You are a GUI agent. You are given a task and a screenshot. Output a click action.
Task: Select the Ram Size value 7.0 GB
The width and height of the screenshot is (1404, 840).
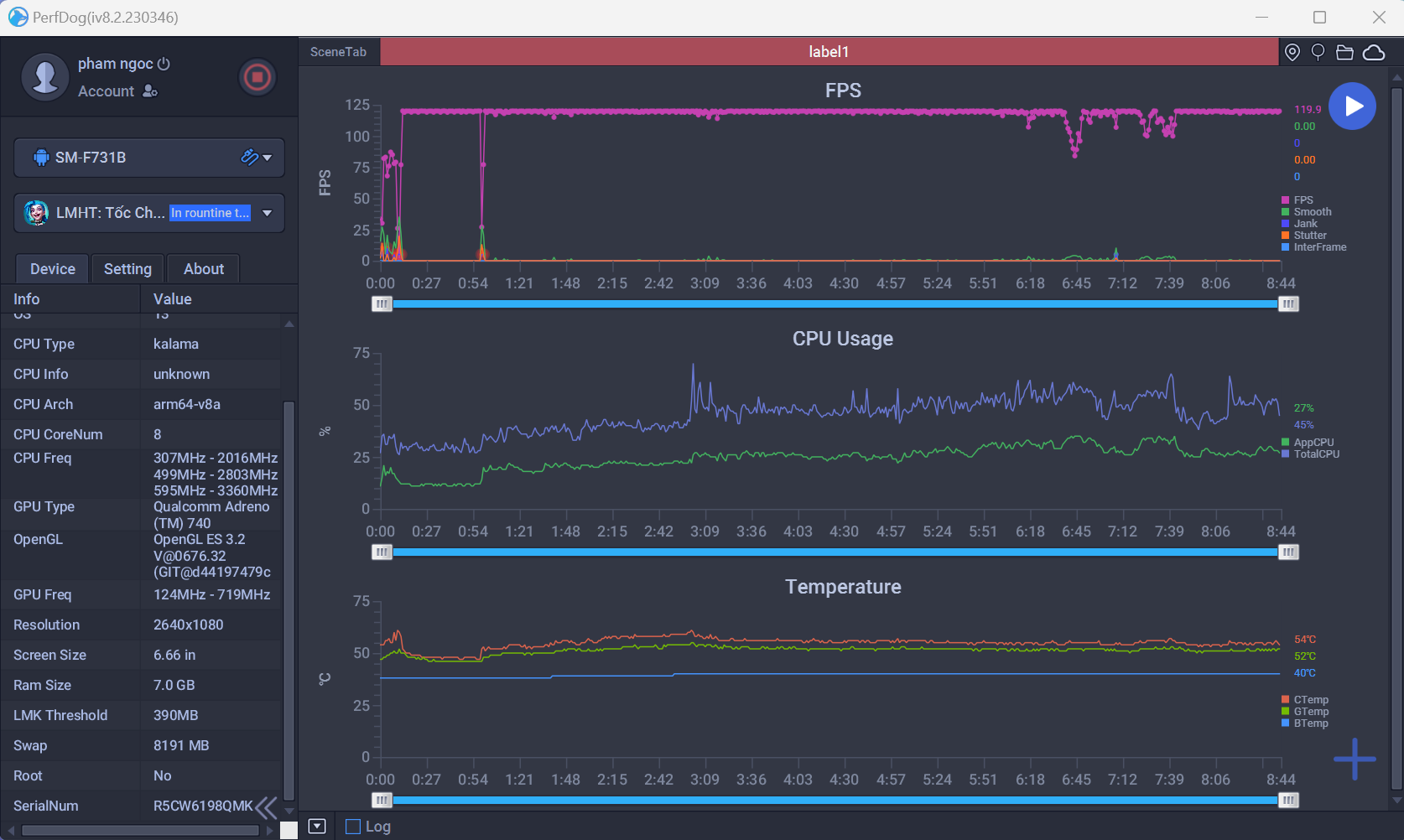pos(174,686)
